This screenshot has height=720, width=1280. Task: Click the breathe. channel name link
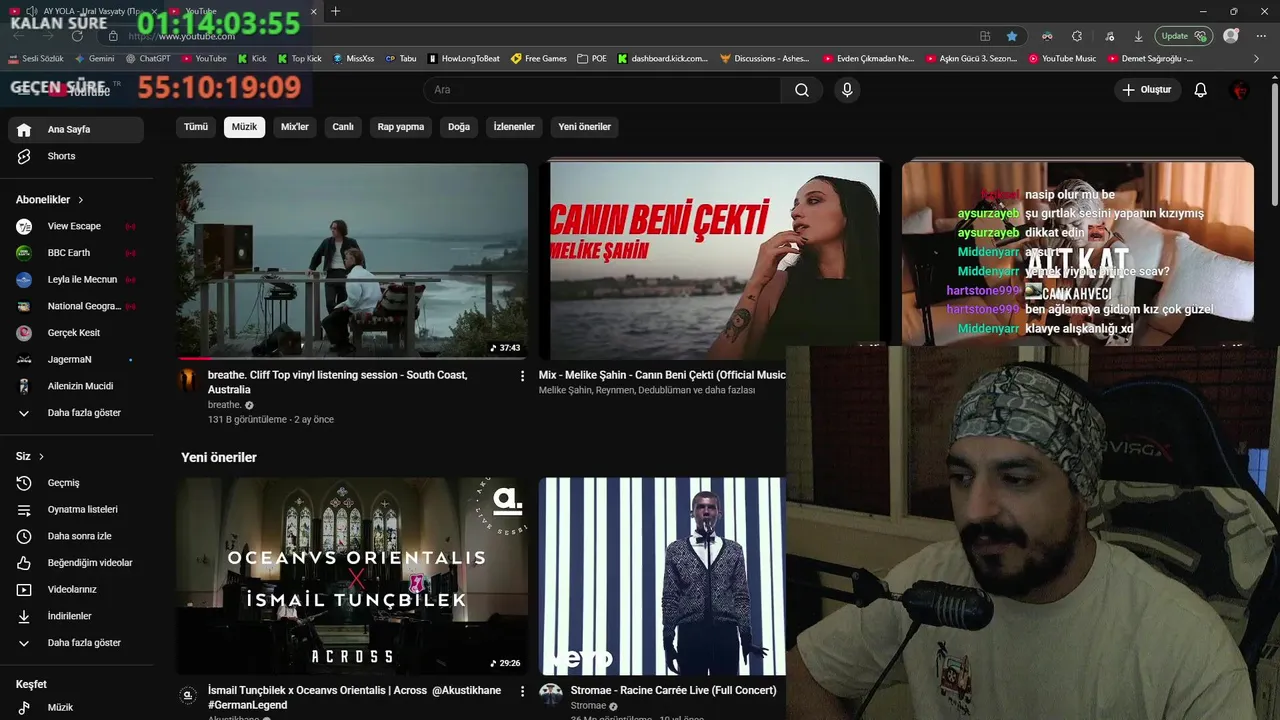pos(224,405)
